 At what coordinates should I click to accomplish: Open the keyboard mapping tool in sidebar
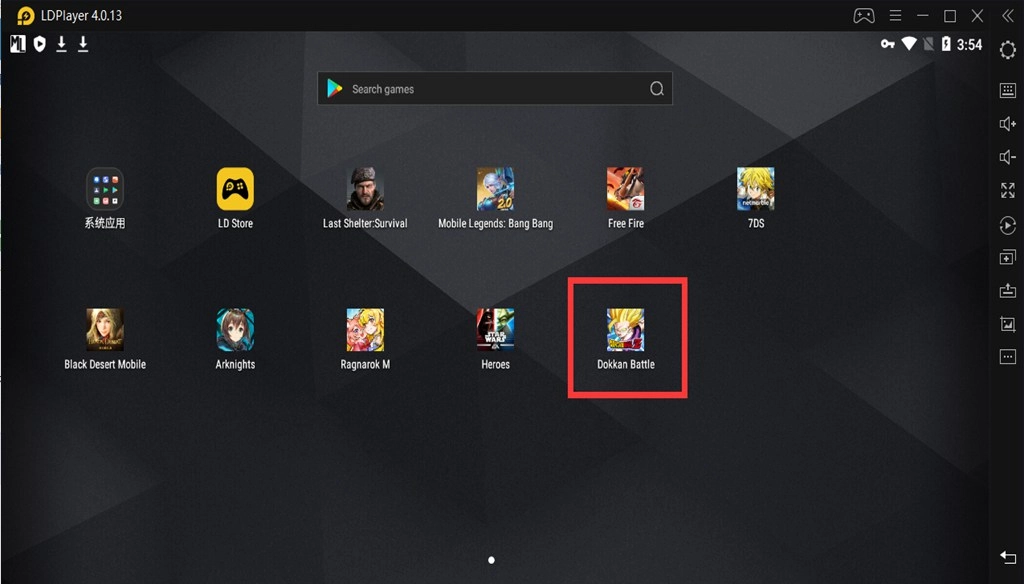[1007, 90]
